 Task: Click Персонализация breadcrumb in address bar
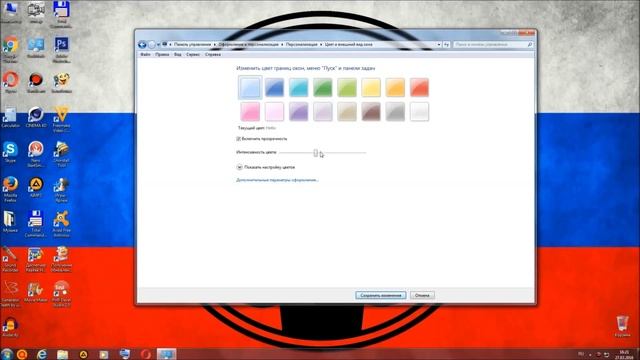(301, 44)
